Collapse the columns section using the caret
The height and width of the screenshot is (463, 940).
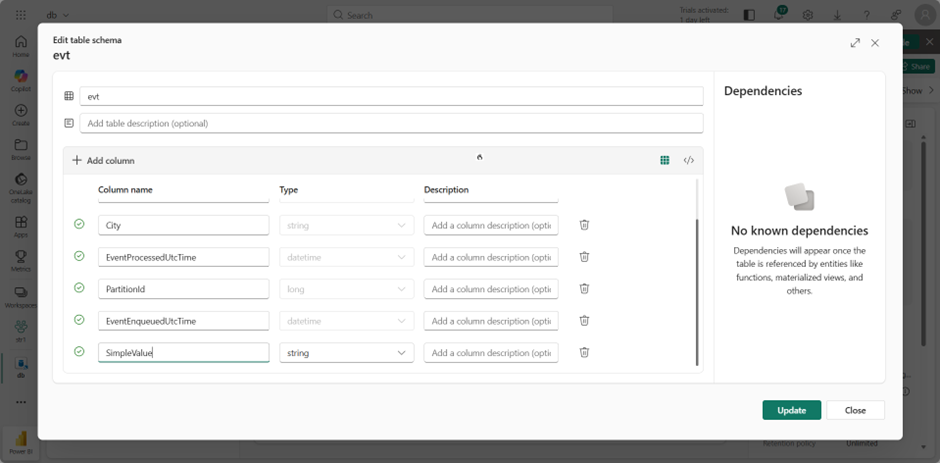point(480,157)
